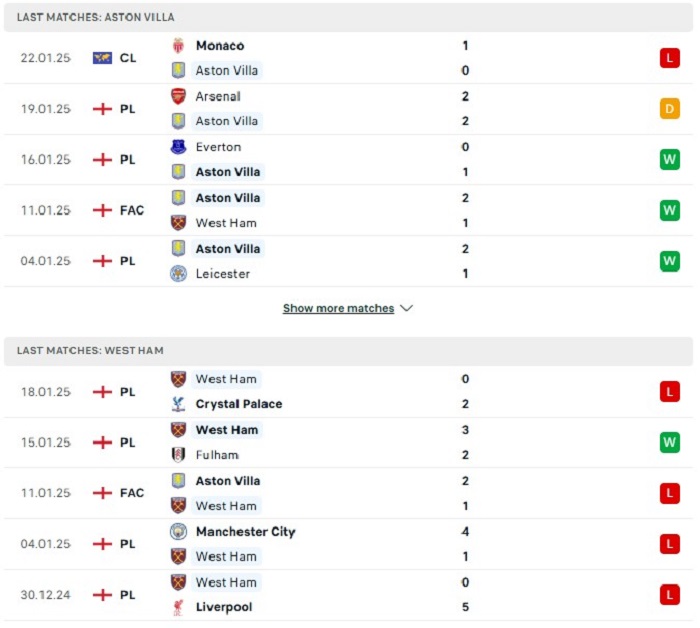The image size is (700, 628).
Task: Select the Manchester City team name
Action: pyautogui.click(x=246, y=532)
